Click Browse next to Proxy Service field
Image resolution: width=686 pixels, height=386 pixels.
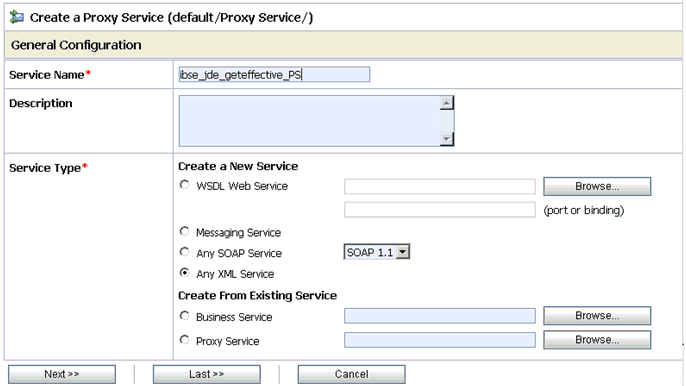point(597,340)
